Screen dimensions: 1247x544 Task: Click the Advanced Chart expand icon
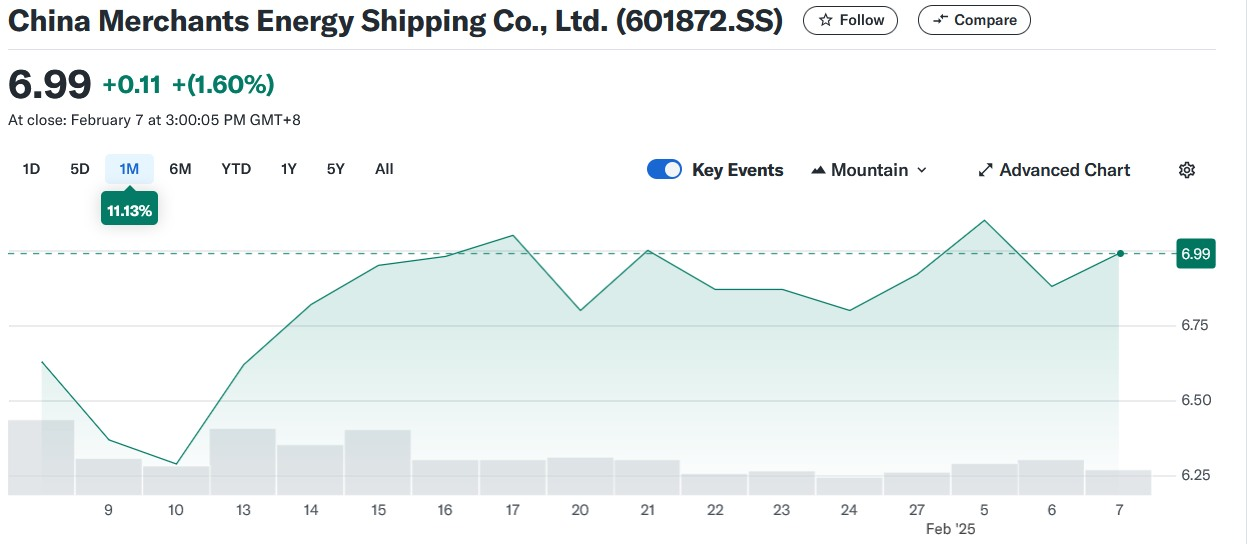point(985,170)
